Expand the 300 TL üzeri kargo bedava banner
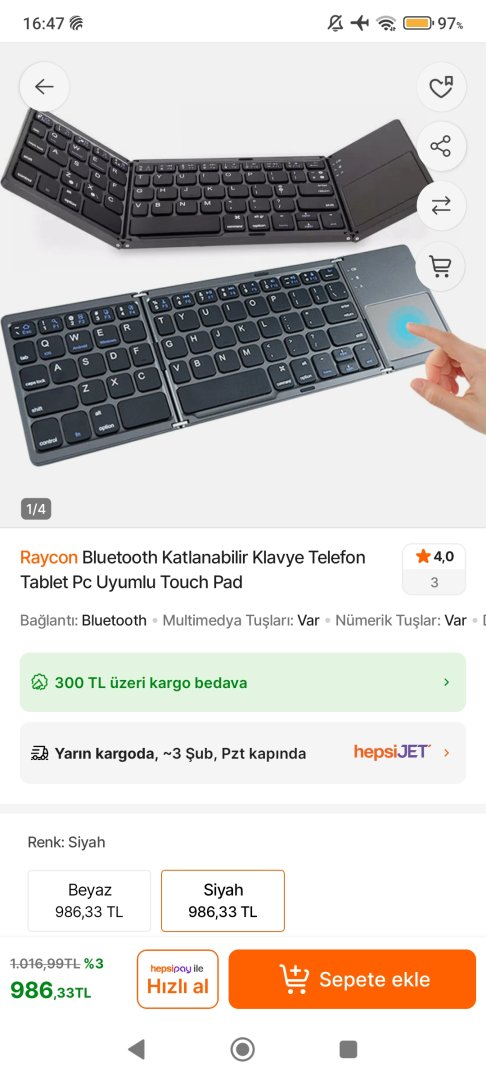The width and height of the screenshot is (486, 1080). [243, 683]
